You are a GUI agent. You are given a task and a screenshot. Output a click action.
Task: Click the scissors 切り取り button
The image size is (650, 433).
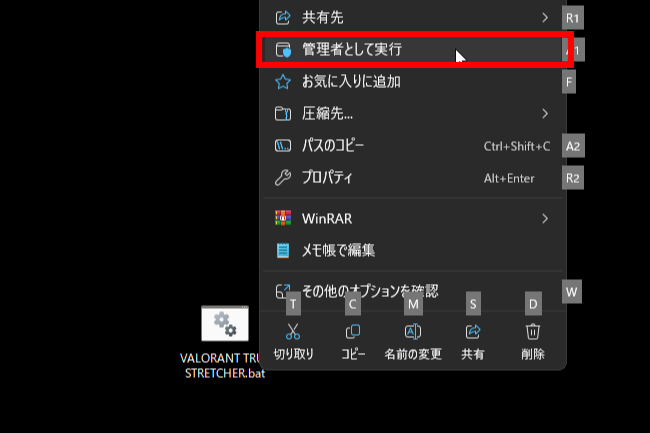point(293,341)
